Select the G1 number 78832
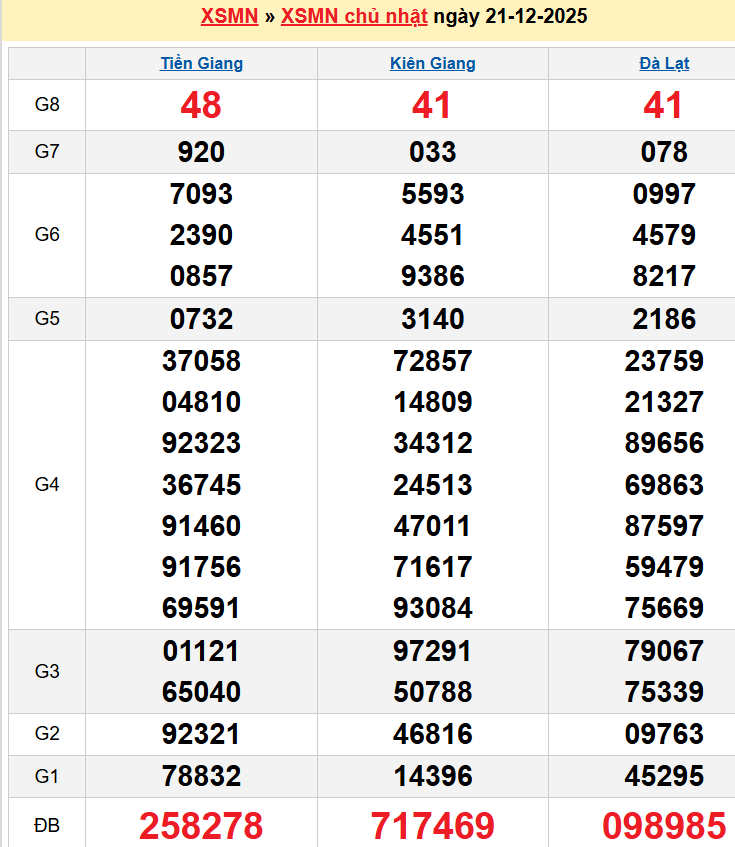735x847 pixels. point(201,776)
